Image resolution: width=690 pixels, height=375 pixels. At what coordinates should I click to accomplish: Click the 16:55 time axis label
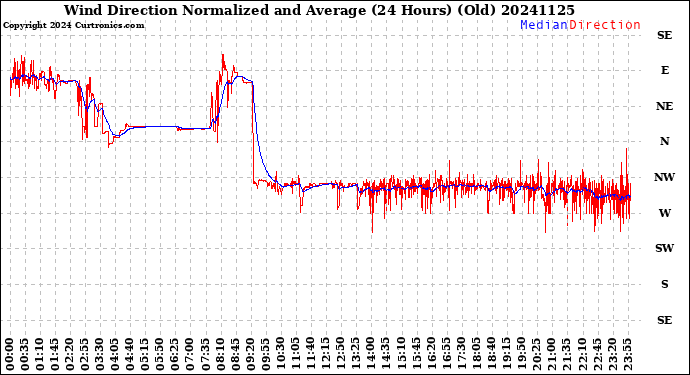tap(446, 354)
